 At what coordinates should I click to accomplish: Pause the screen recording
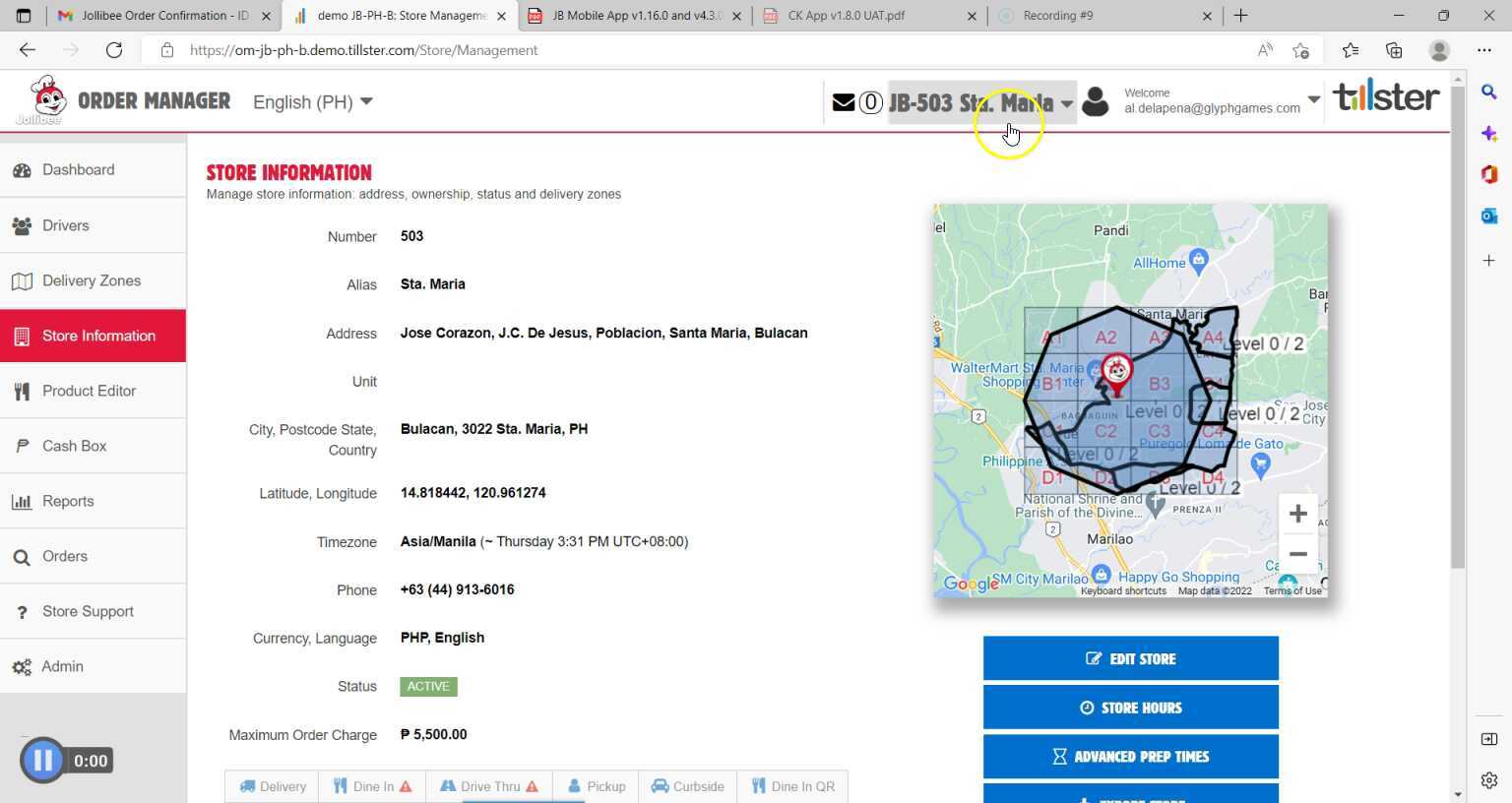[42, 761]
